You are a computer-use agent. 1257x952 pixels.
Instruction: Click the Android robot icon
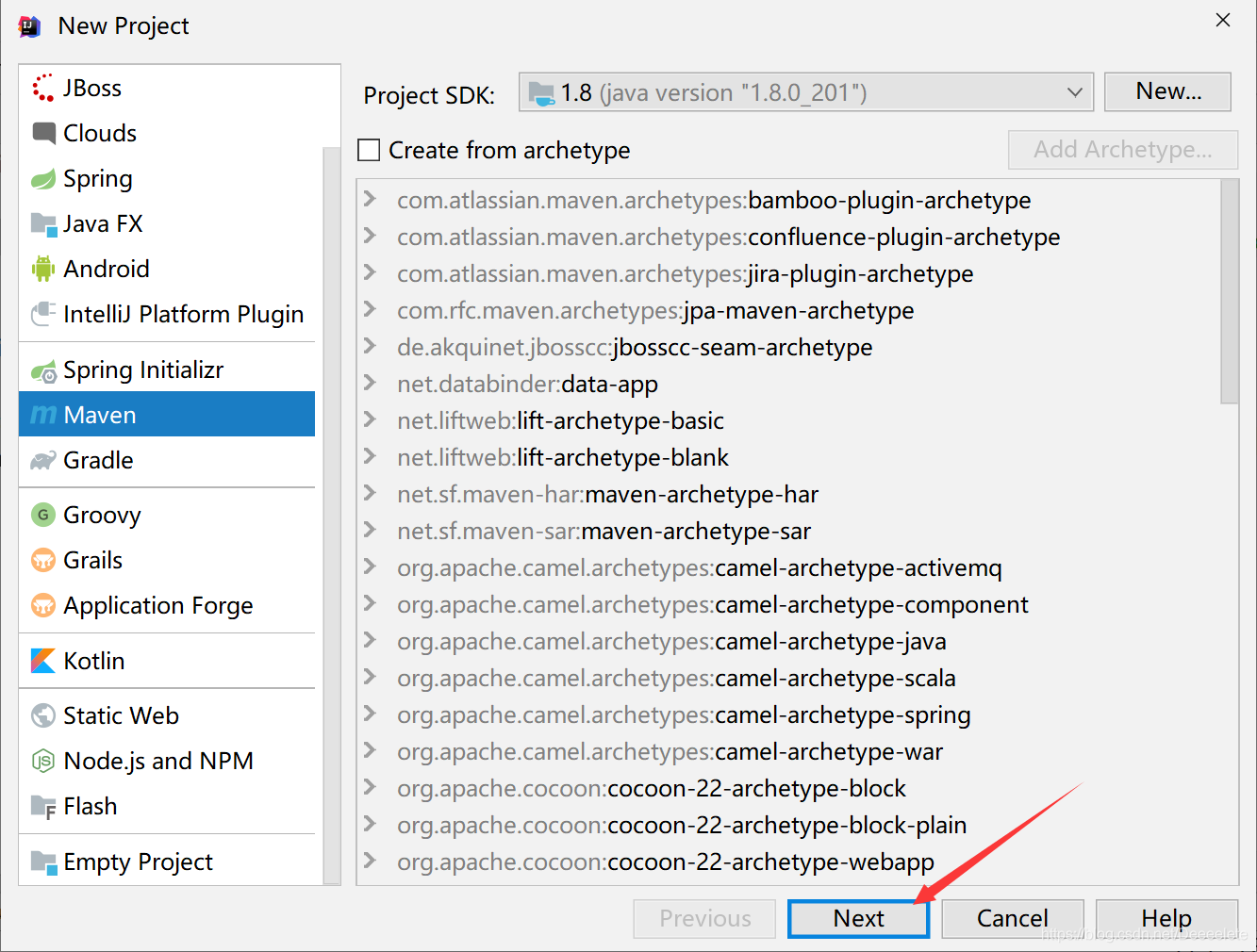coord(43,269)
